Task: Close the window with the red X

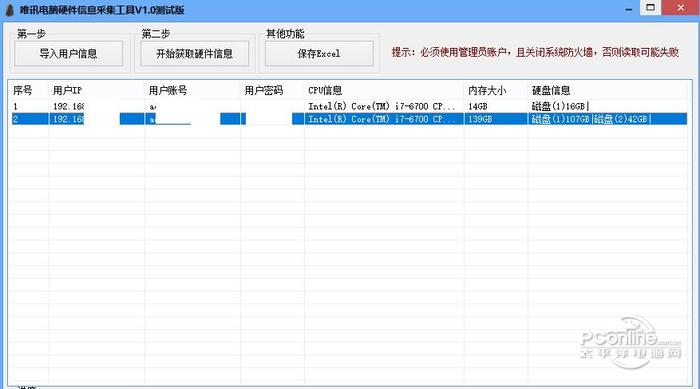Action: point(680,8)
